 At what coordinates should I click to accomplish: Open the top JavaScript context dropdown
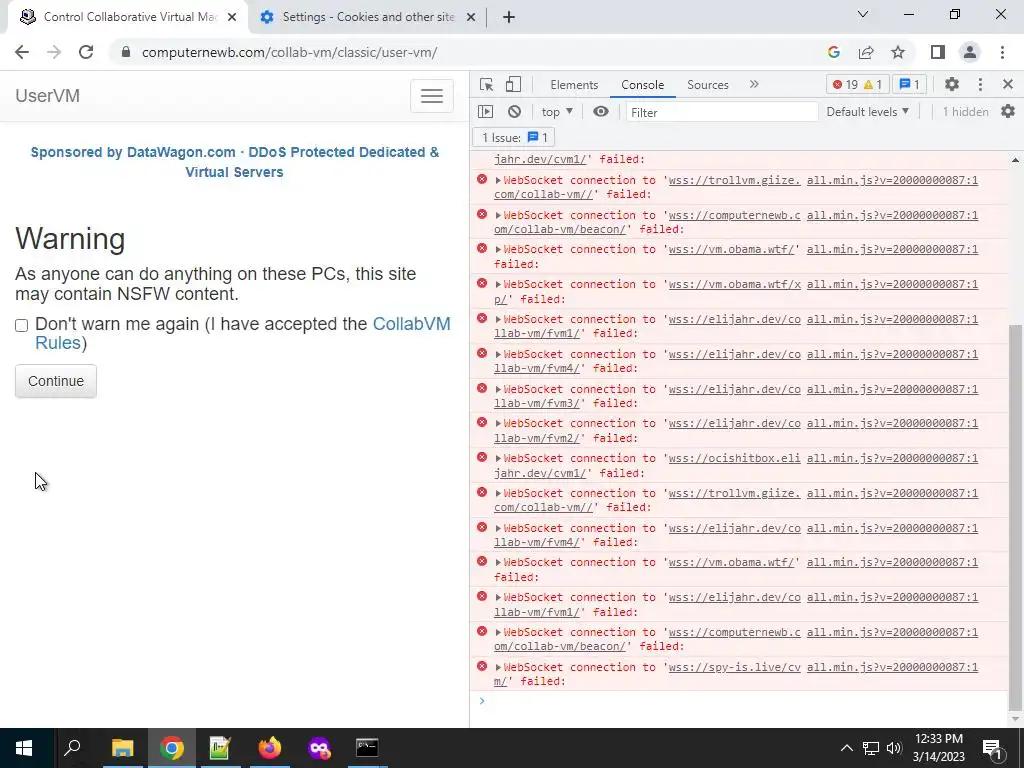tap(557, 112)
